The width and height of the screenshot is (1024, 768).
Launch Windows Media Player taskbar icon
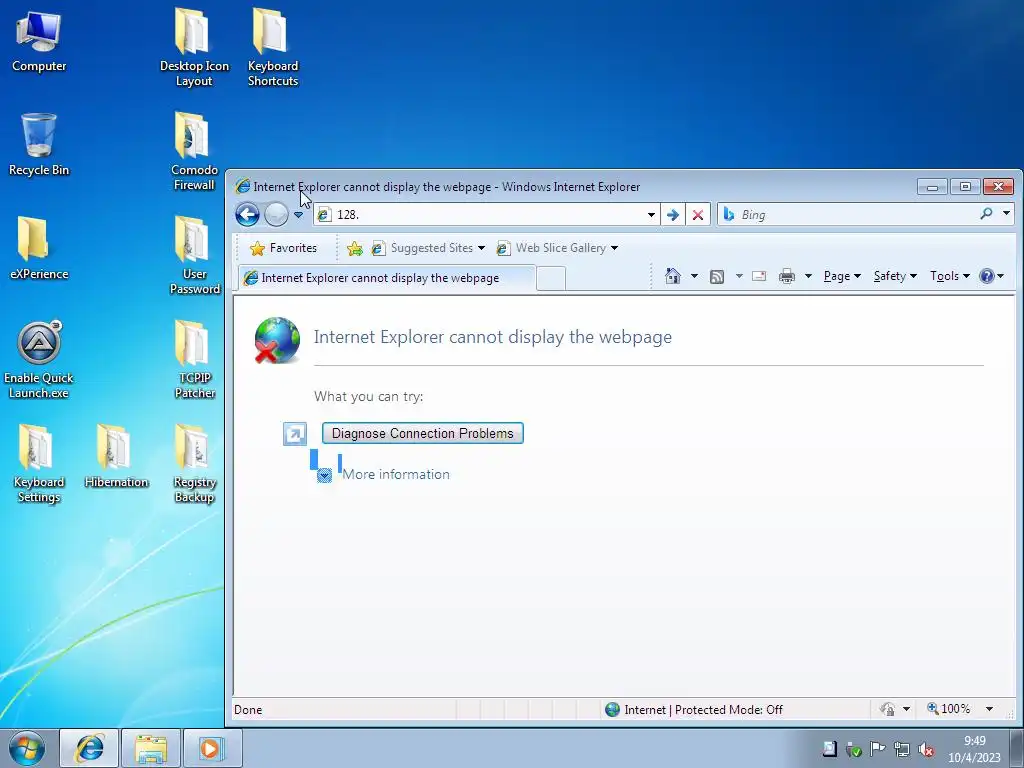(x=212, y=748)
